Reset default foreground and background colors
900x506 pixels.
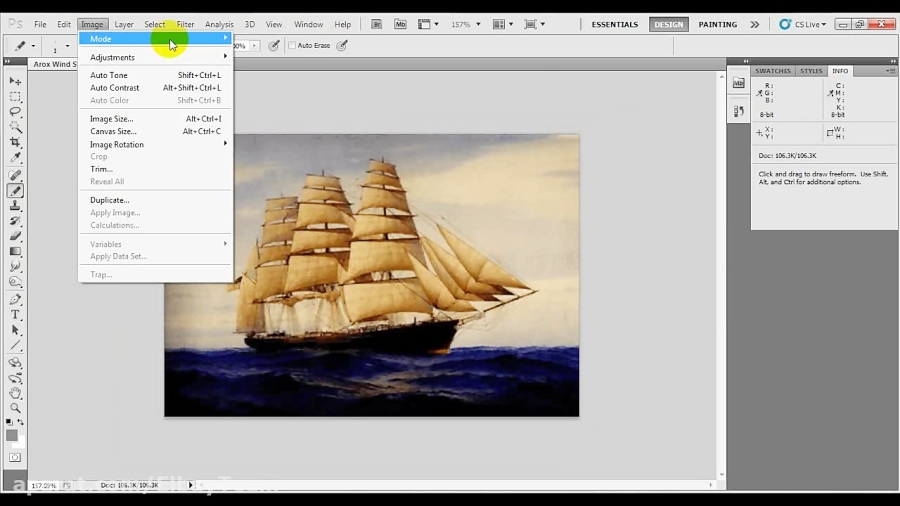click(9, 422)
